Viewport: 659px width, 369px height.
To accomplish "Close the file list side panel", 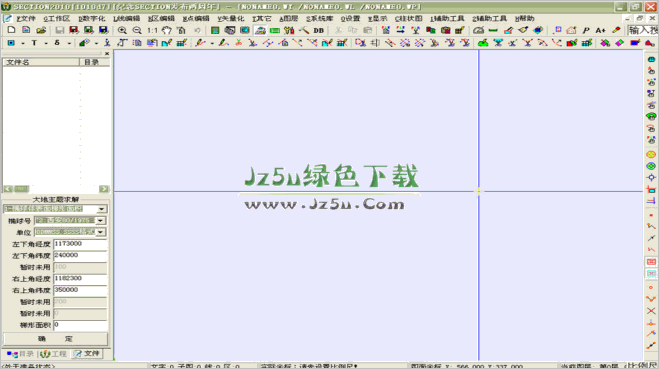I will tap(107, 53).
